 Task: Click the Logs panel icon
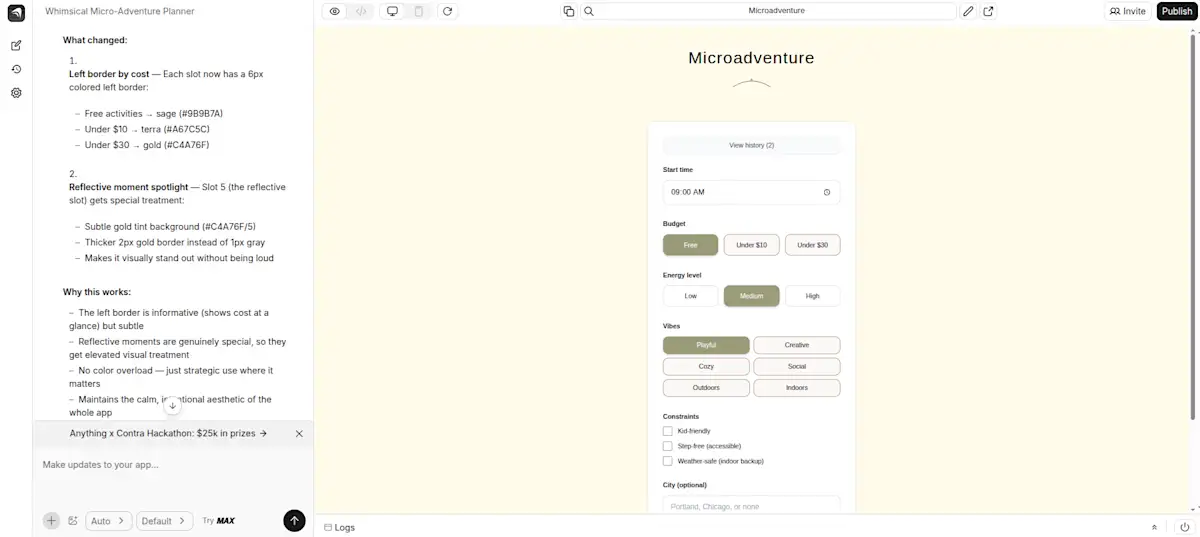tap(328, 527)
